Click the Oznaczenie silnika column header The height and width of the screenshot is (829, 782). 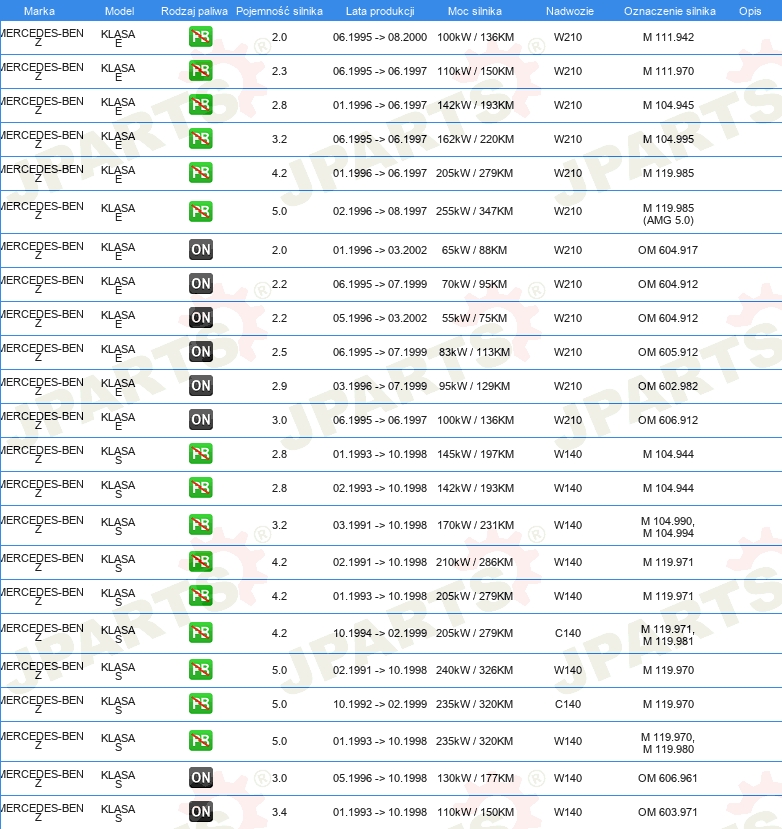pyautogui.click(x=669, y=11)
